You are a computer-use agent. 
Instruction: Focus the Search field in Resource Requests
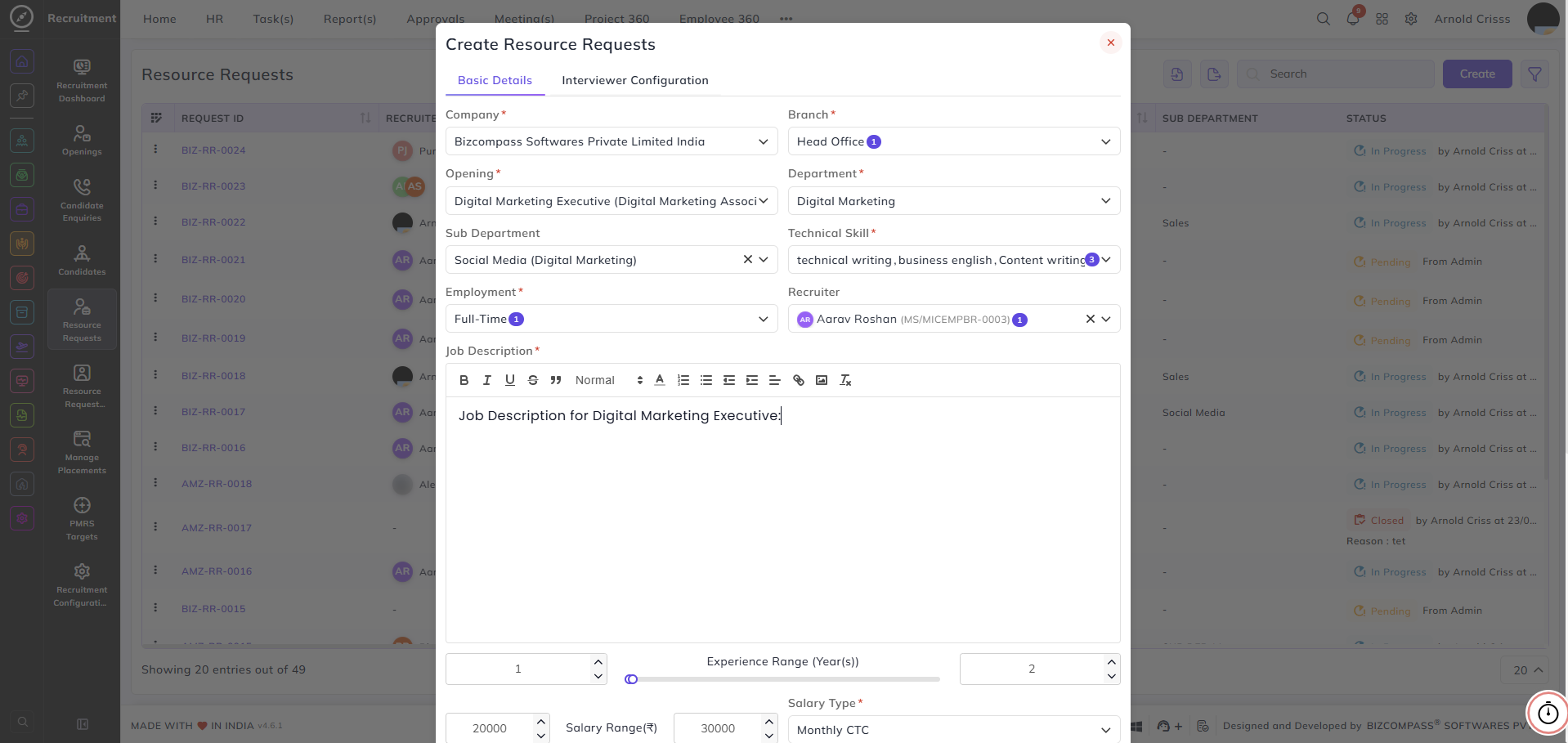(x=1336, y=74)
